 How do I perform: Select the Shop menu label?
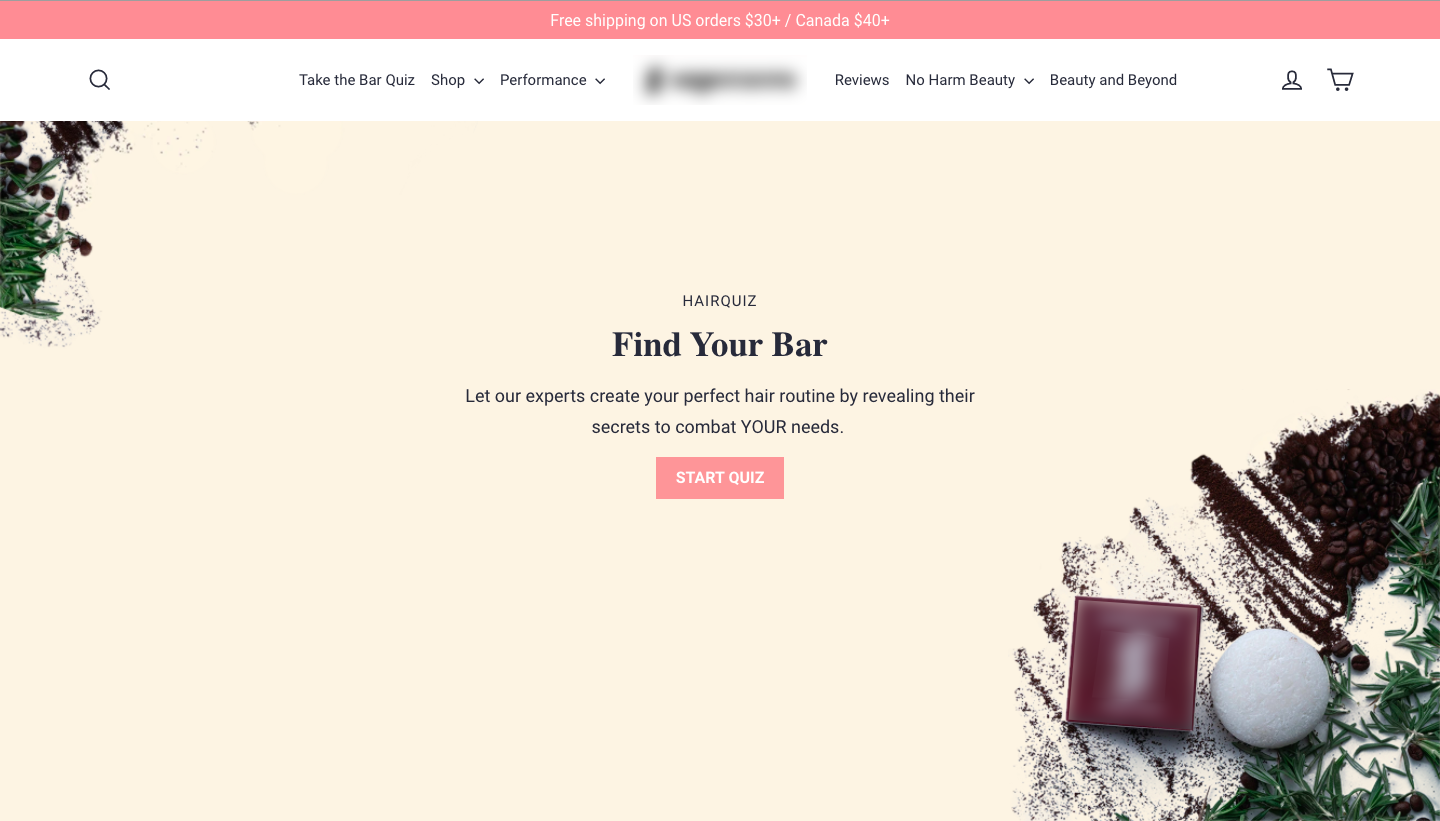[x=448, y=80]
